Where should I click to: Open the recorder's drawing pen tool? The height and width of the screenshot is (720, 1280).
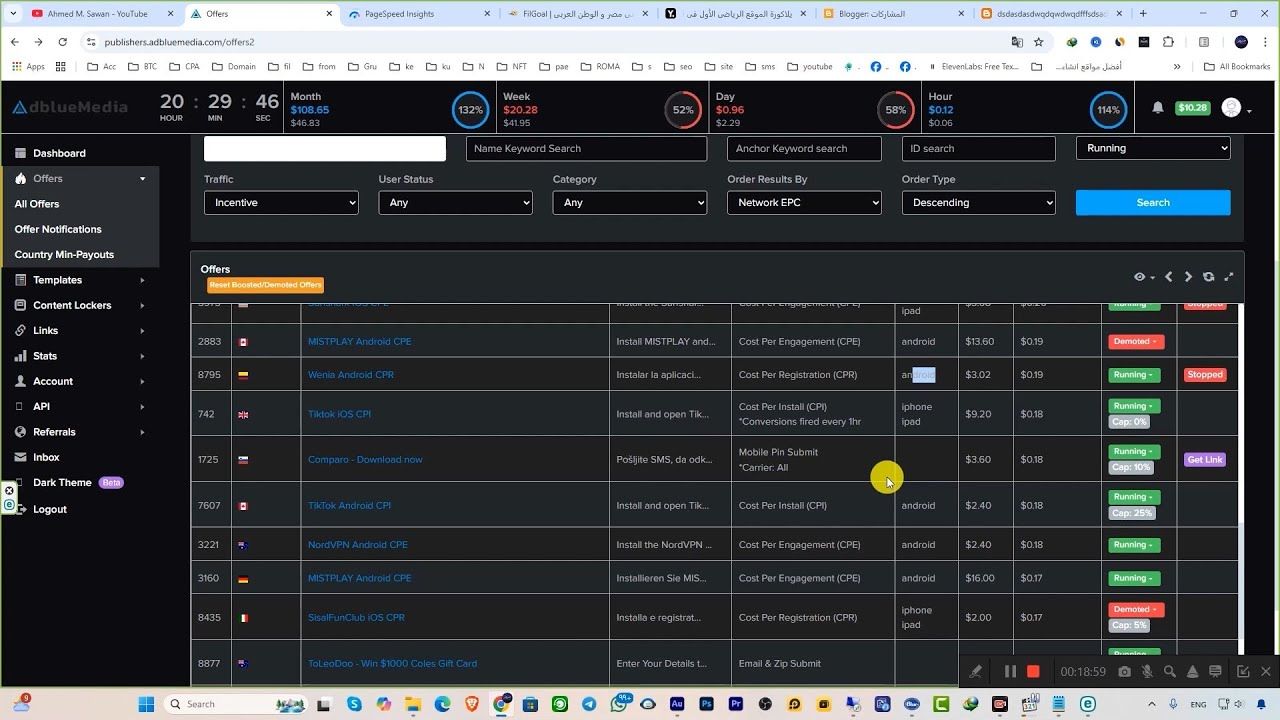(x=975, y=672)
